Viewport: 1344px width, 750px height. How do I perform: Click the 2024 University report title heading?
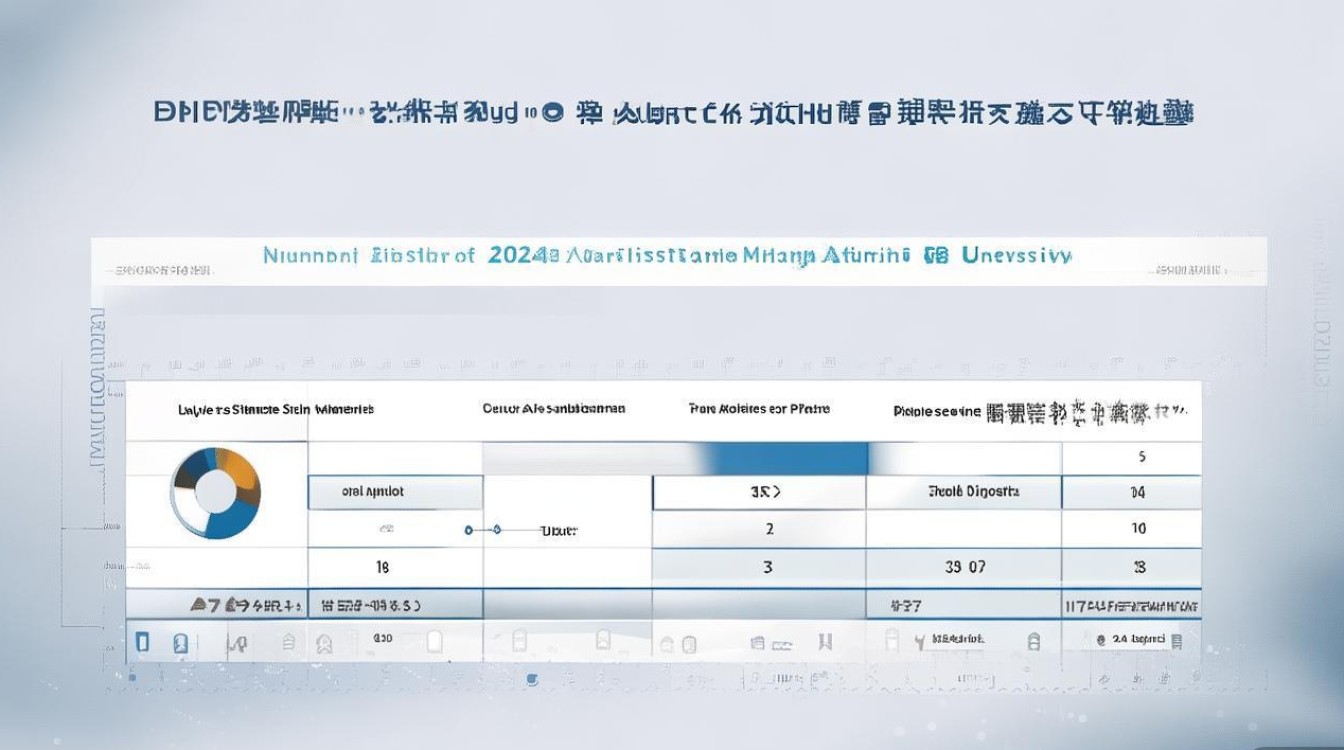(672, 257)
